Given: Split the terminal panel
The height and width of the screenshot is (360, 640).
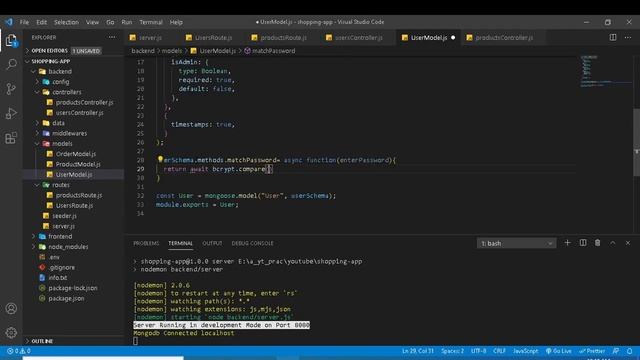Looking at the screenshot, I should 583,243.
